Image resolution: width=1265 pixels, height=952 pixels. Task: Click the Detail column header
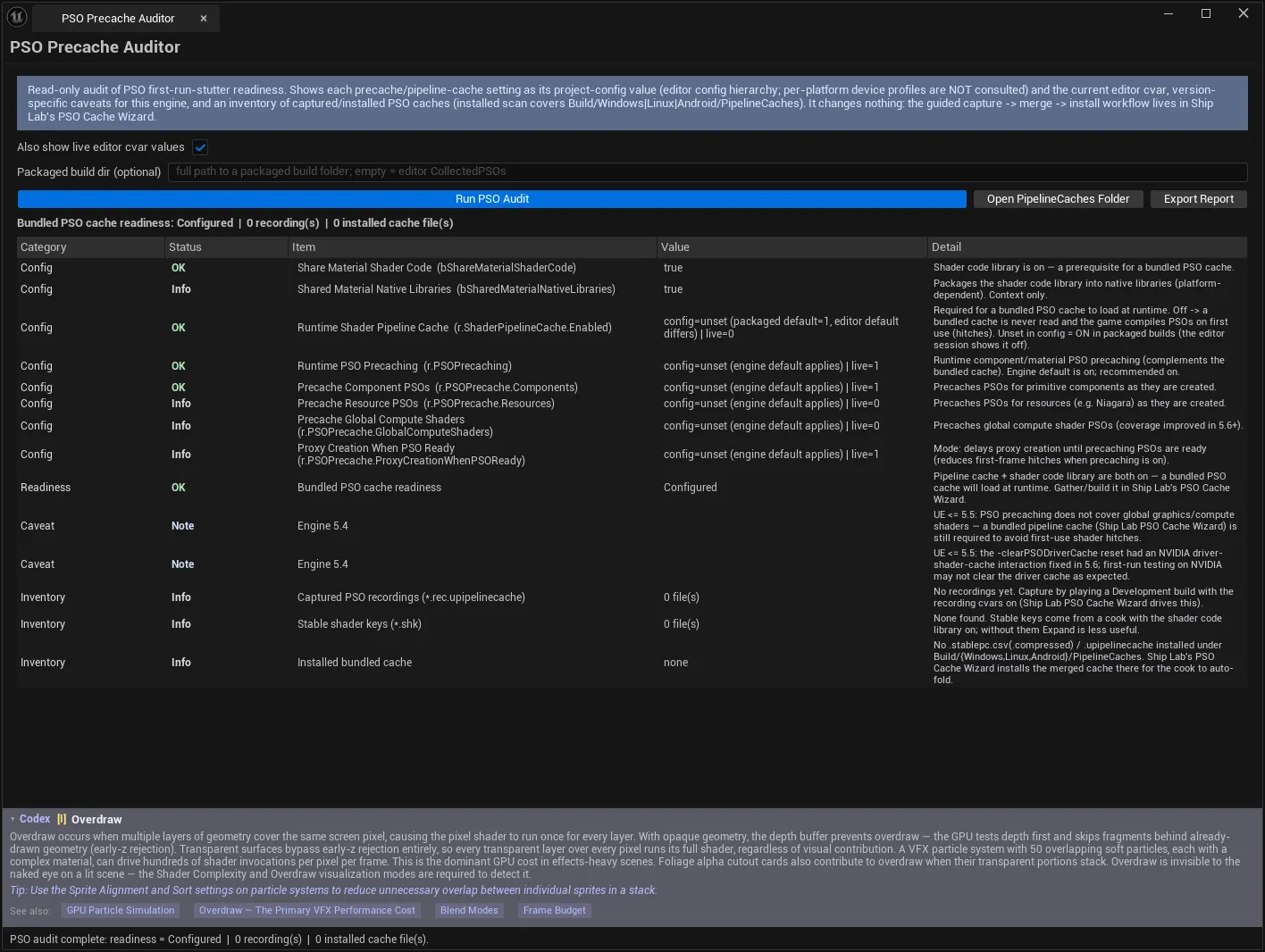click(1087, 247)
